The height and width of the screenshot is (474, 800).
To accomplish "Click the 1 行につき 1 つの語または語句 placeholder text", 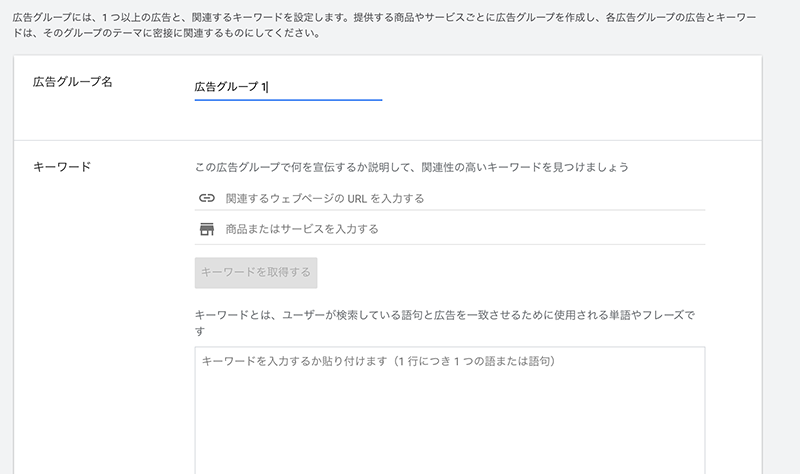I will 477,361.
